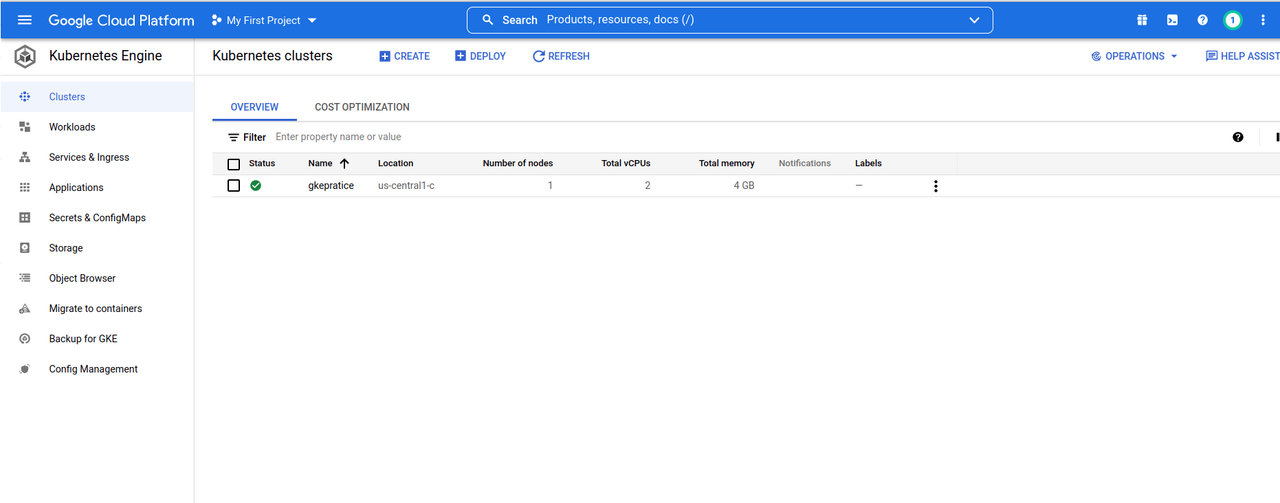Open the help question-mark icon in the header

tap(1202, 20)
